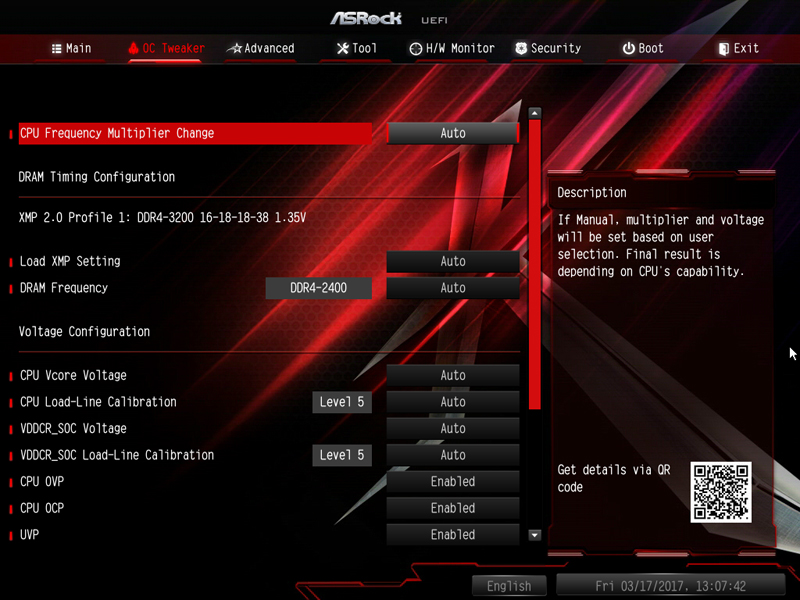Click the H/W Monitor gauge icon
This screenshot has width=800, height=600.
416,48
